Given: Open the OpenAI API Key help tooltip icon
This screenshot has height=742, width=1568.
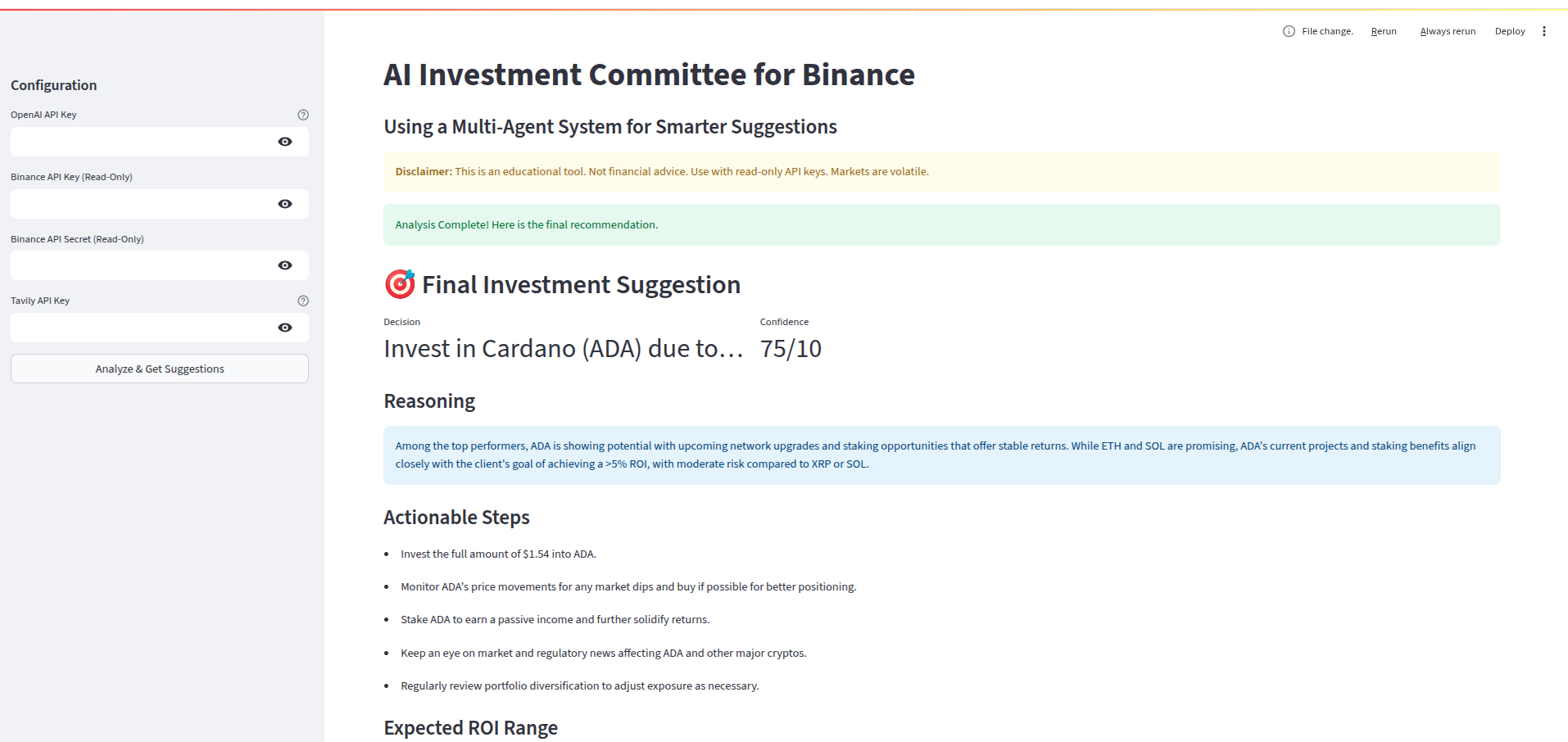Looking at the screenshot, I should tap(303, 115).
